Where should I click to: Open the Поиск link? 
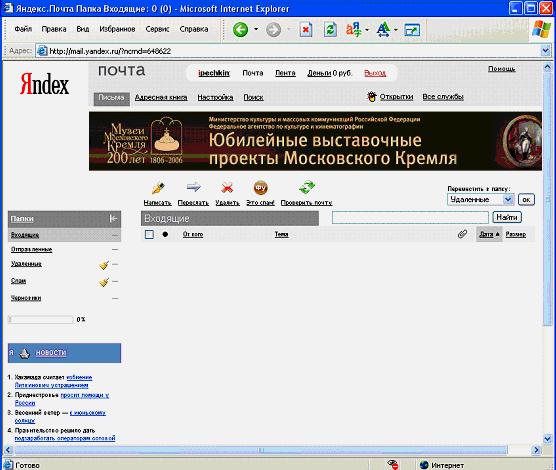[x=253, y=97]
